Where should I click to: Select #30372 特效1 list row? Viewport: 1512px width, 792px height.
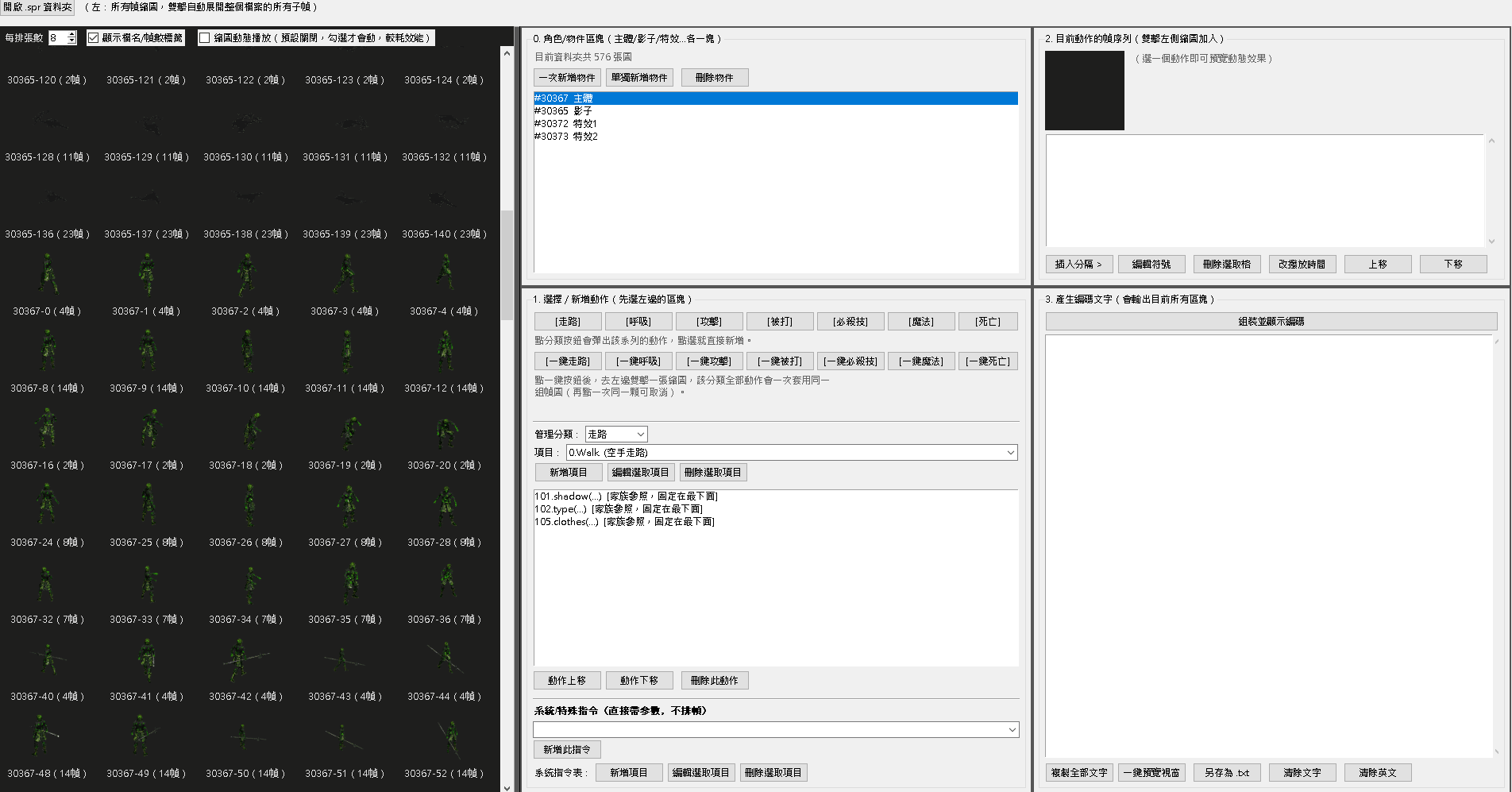(775, 124)
